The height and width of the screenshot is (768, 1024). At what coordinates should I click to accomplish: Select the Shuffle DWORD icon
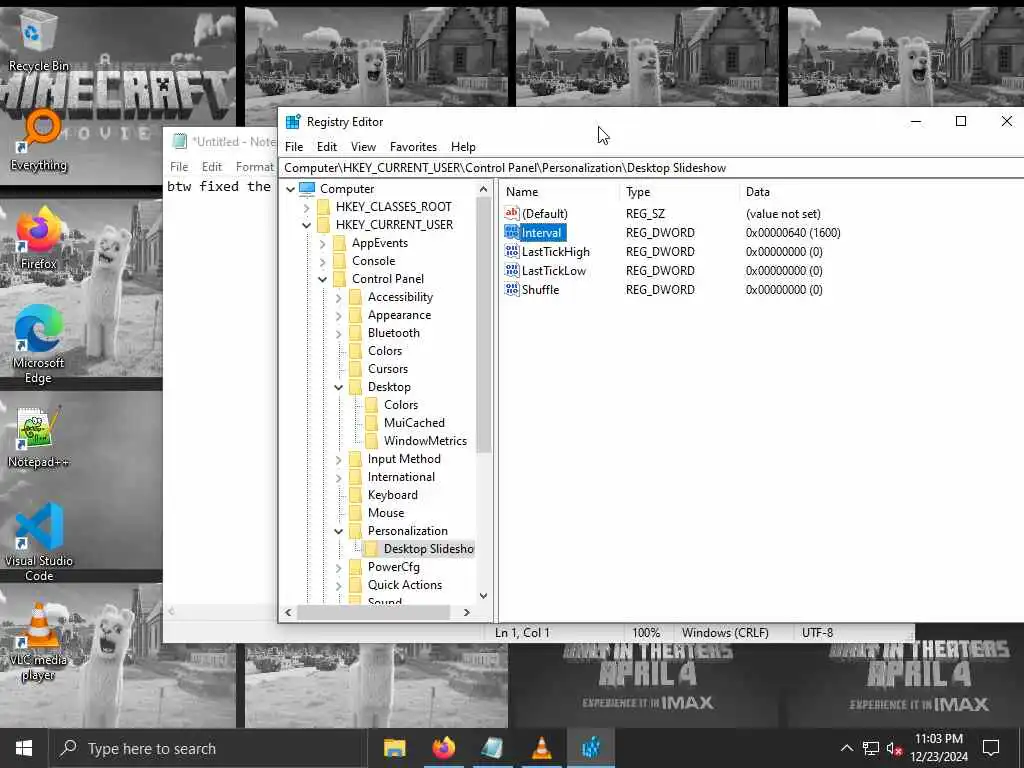click(511, 289)
